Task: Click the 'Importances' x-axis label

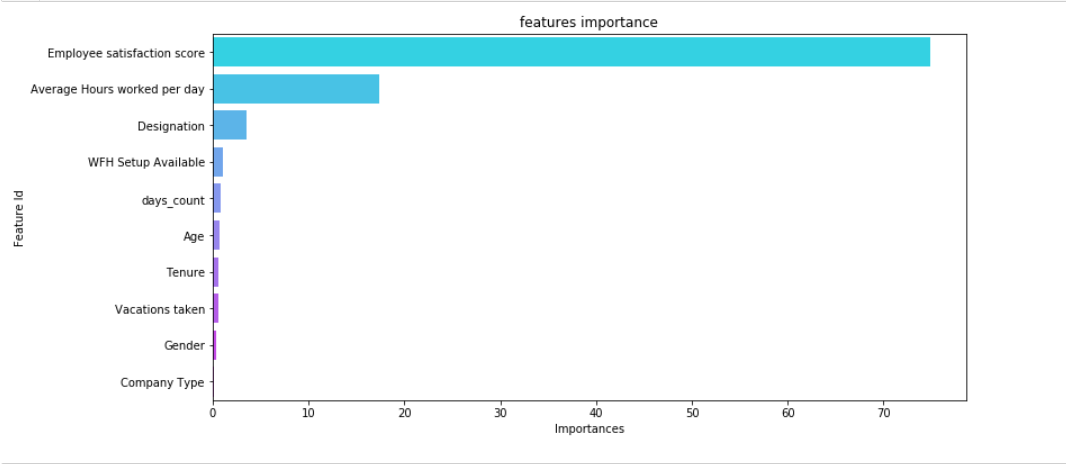Action: coord(589,429)
